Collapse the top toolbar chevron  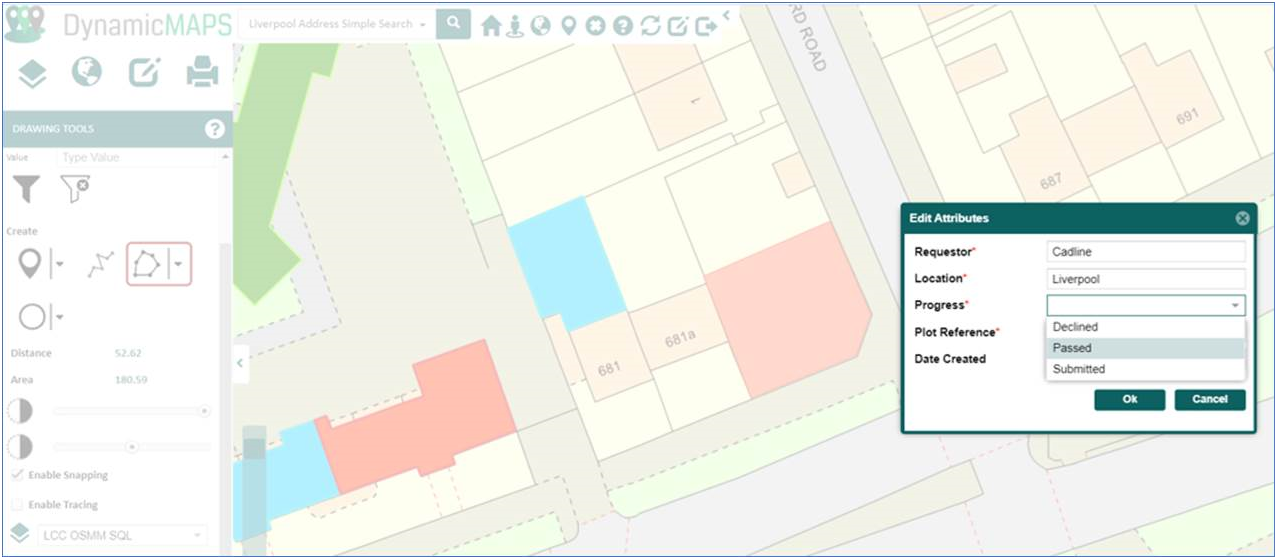click(x=726, y=16)
